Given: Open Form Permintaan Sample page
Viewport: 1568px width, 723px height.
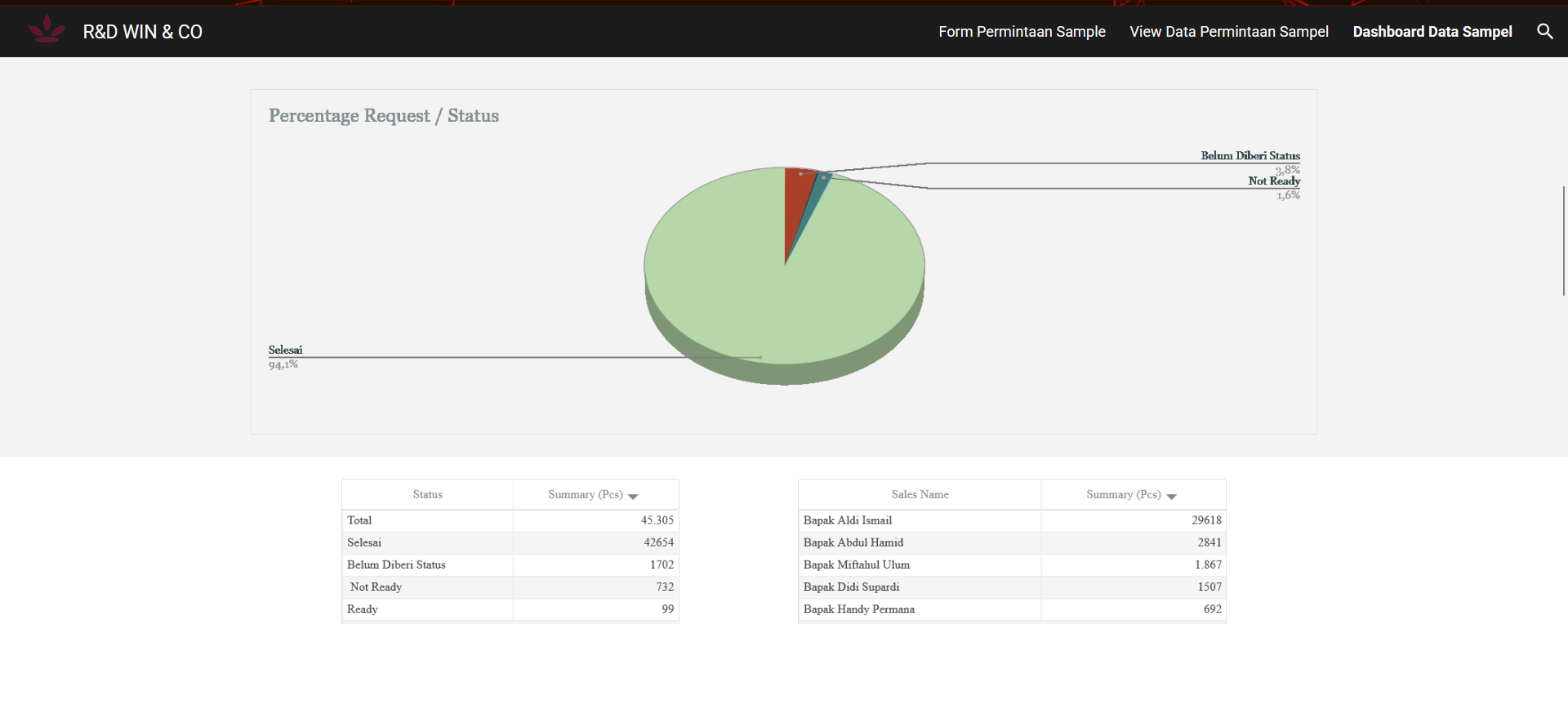Looking at the screenshot, I should (x=1022, y=32).
